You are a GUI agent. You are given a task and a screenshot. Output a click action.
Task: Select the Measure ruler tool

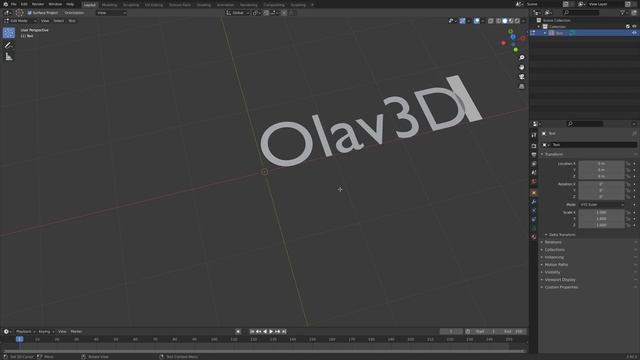click(9, 57)
